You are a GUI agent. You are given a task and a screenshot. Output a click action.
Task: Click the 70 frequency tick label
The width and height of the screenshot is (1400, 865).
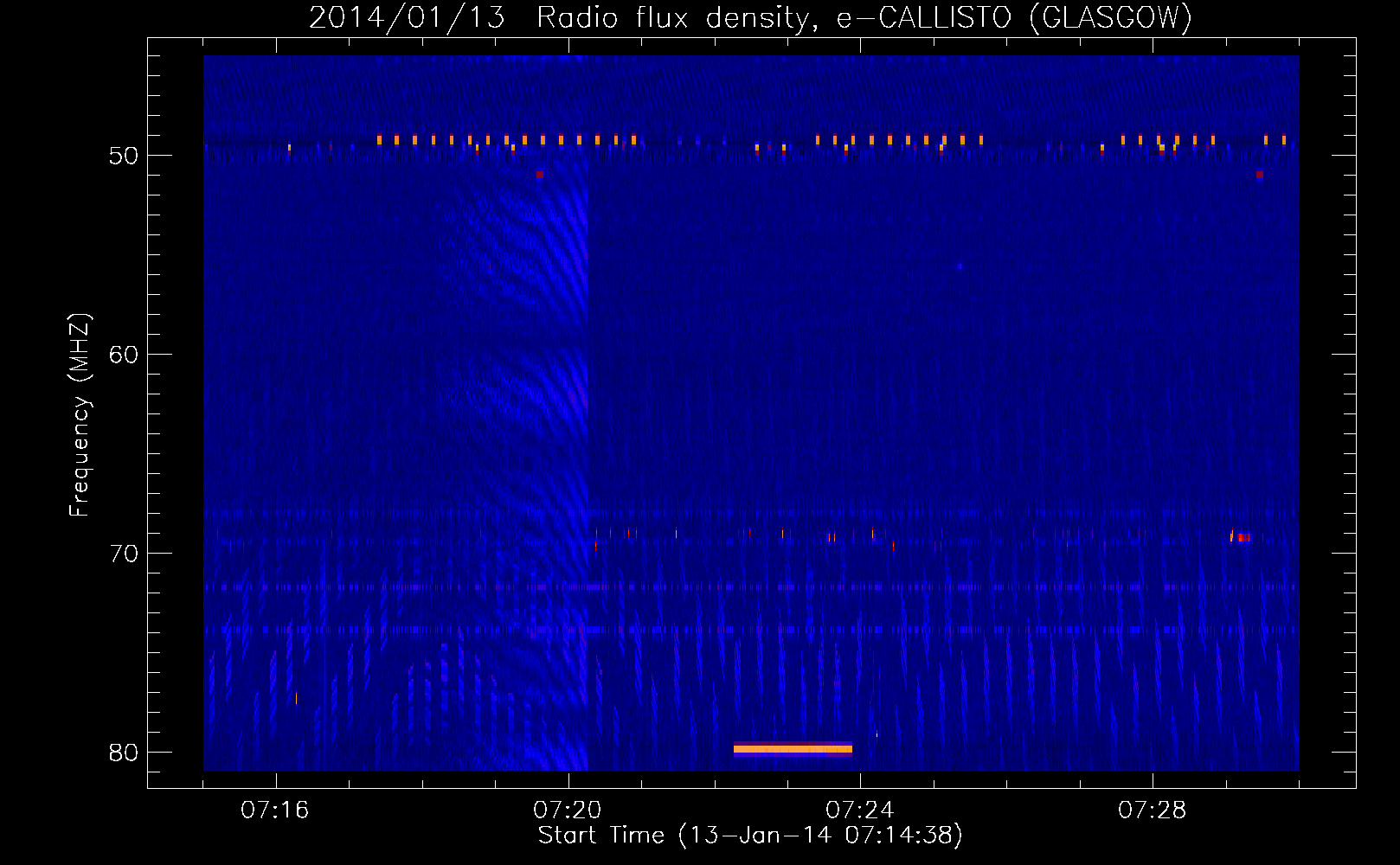click(124, 554)
